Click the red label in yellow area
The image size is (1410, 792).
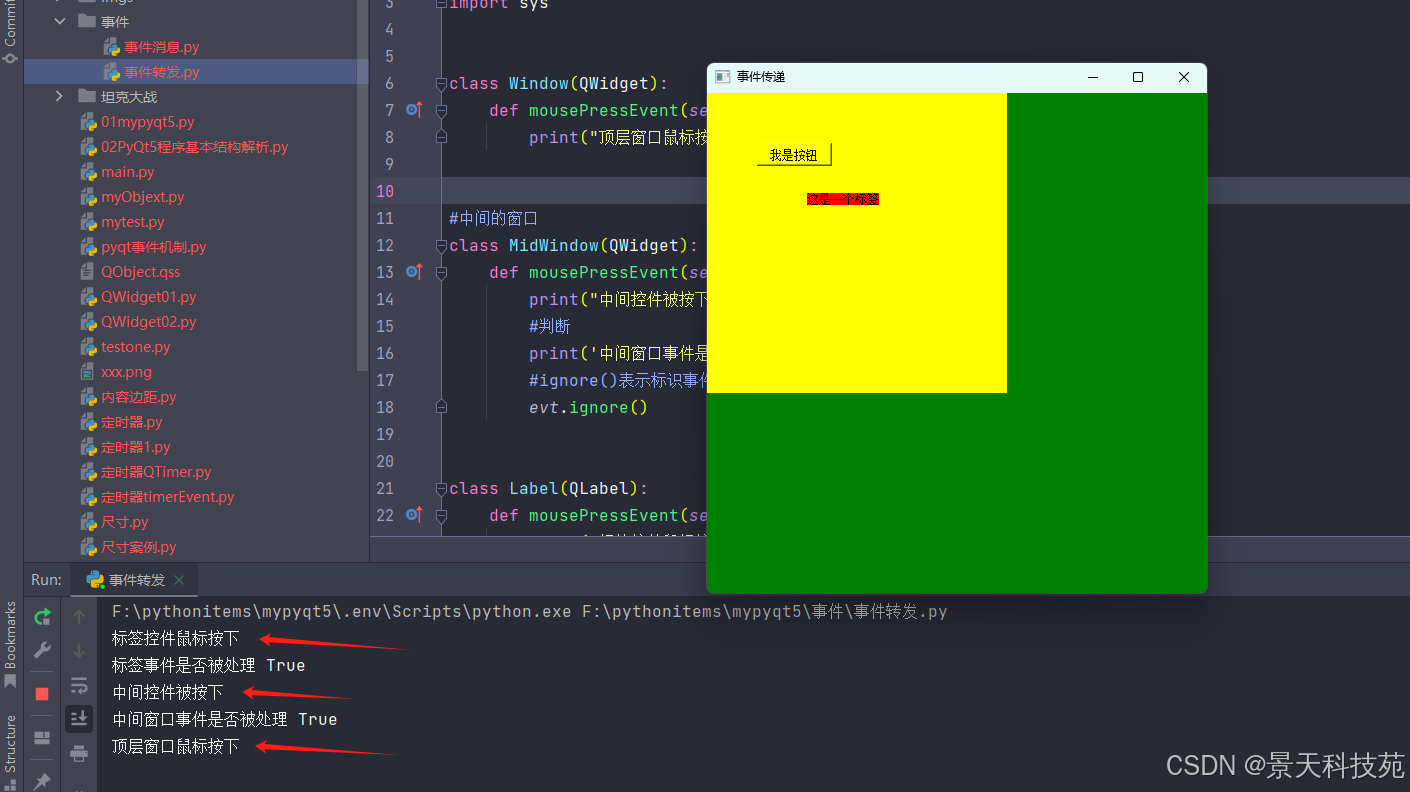pyautogui.click(x=842, y=199)
